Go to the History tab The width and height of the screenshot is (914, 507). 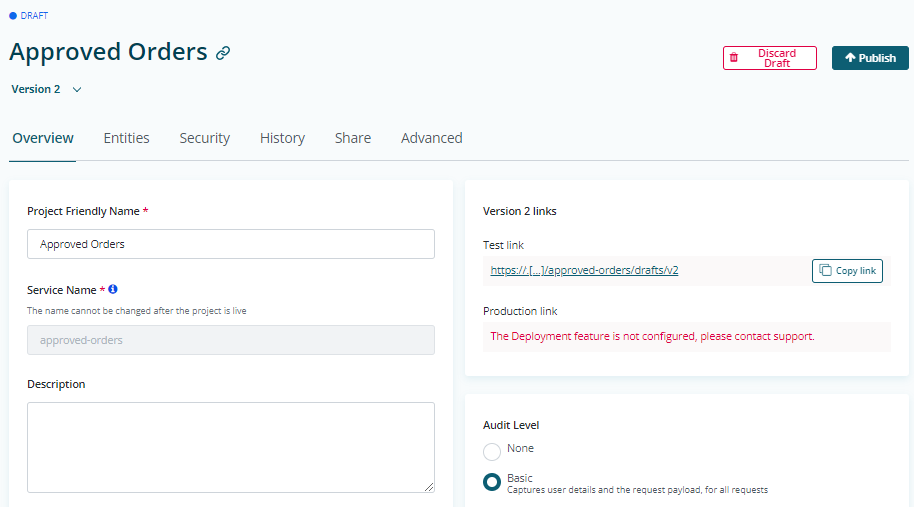pyautogui.click(x=282, y=138)
